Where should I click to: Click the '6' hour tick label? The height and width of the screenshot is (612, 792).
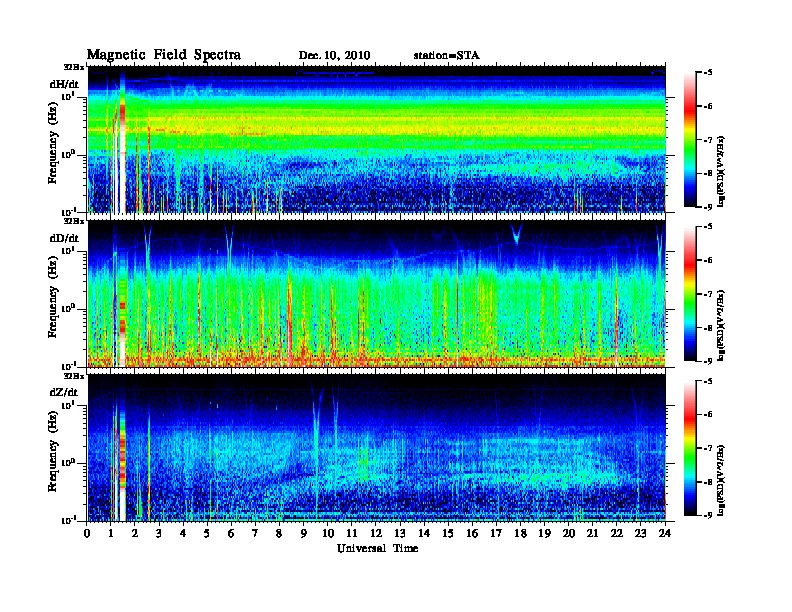(231, 533)
